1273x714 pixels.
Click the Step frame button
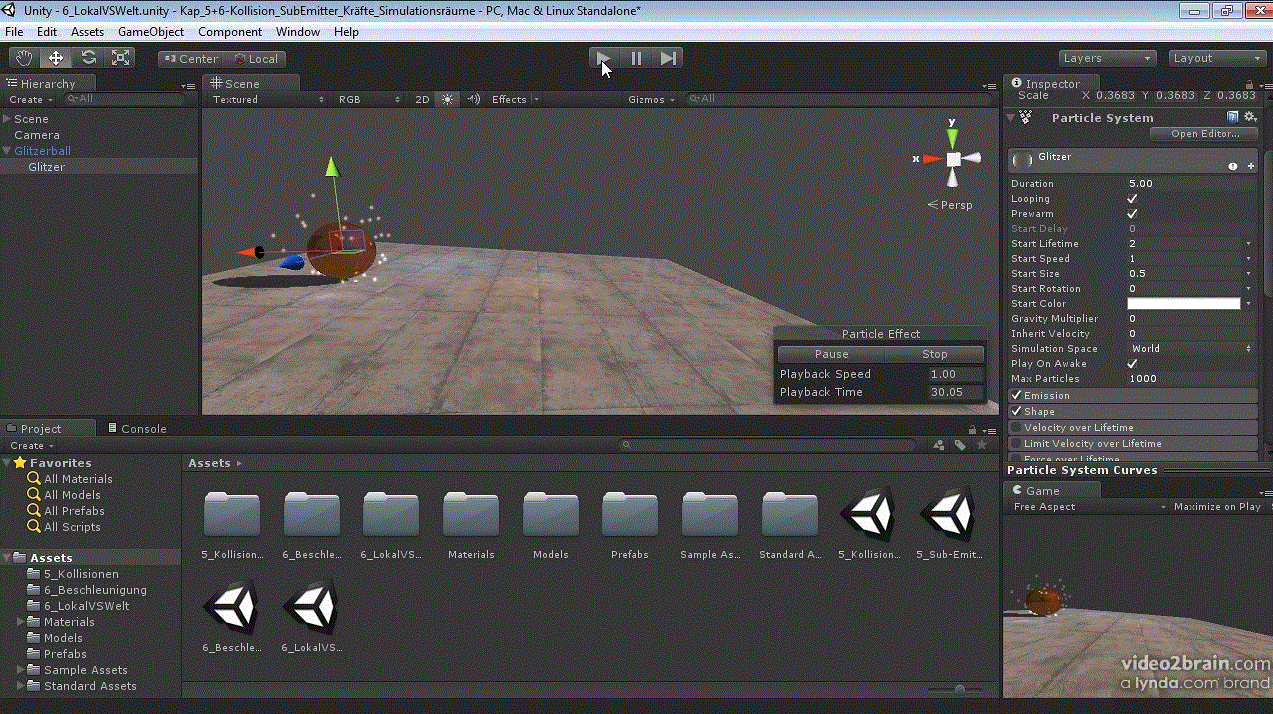click(668, 58)
